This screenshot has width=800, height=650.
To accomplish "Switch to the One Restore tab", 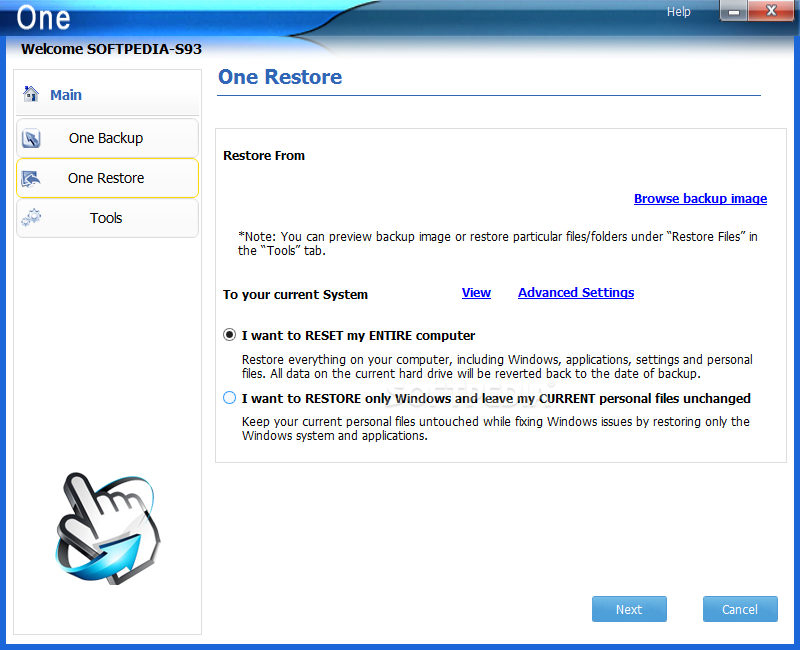I will (x=107, y=178).
